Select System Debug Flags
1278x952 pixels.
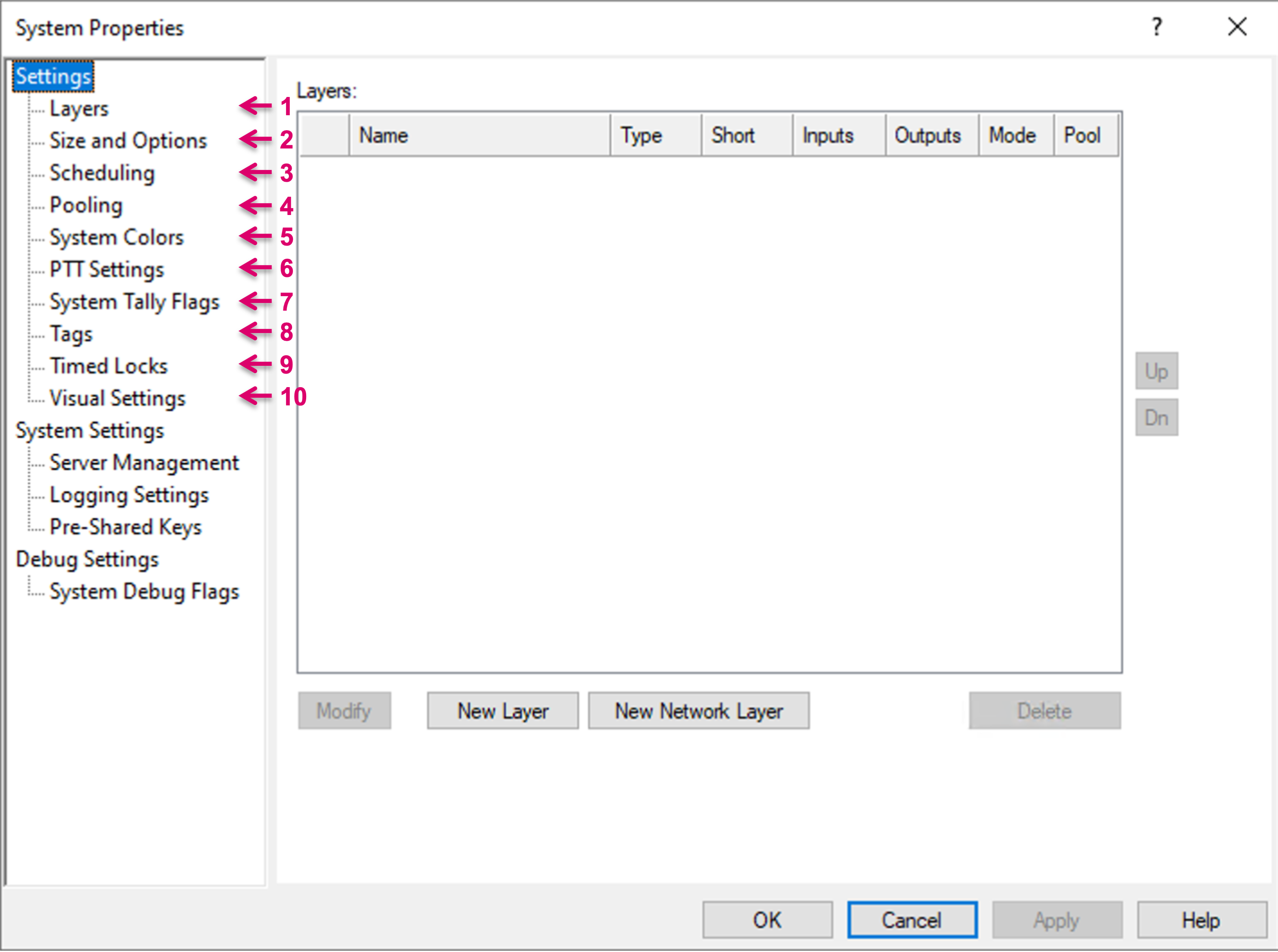144,592
